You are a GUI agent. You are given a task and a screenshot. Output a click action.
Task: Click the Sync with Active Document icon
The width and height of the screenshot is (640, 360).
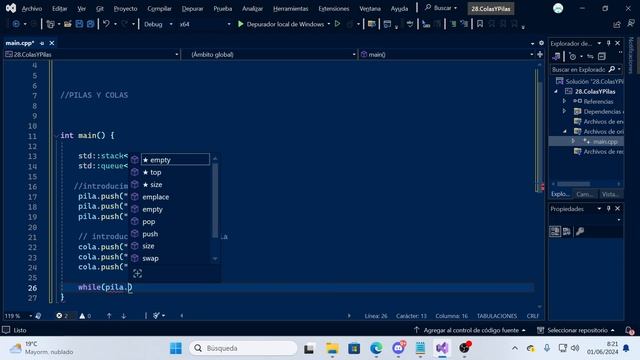click(590, 56)
